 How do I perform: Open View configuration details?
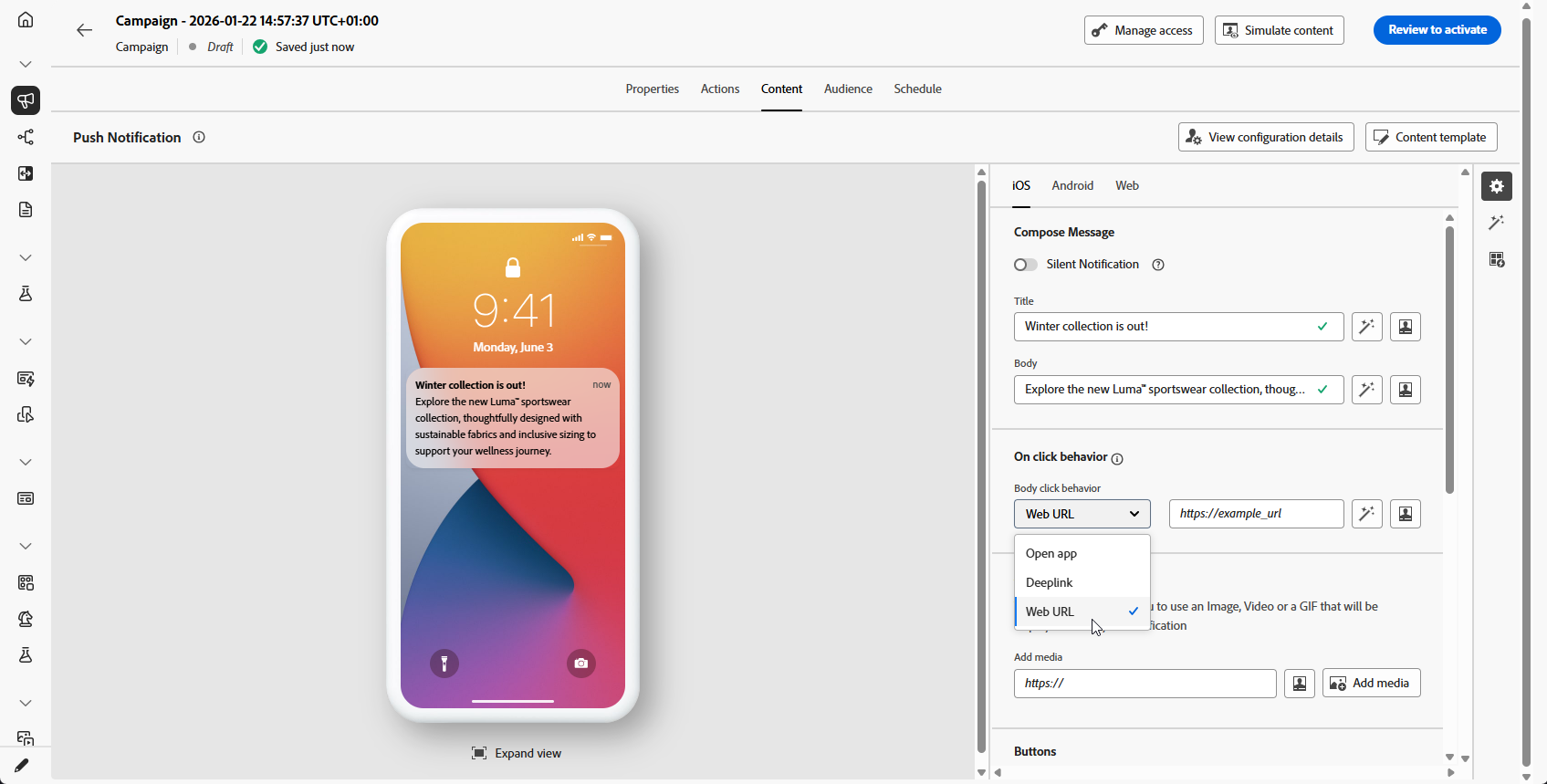pyautogui.click(x=1266, y=137)
